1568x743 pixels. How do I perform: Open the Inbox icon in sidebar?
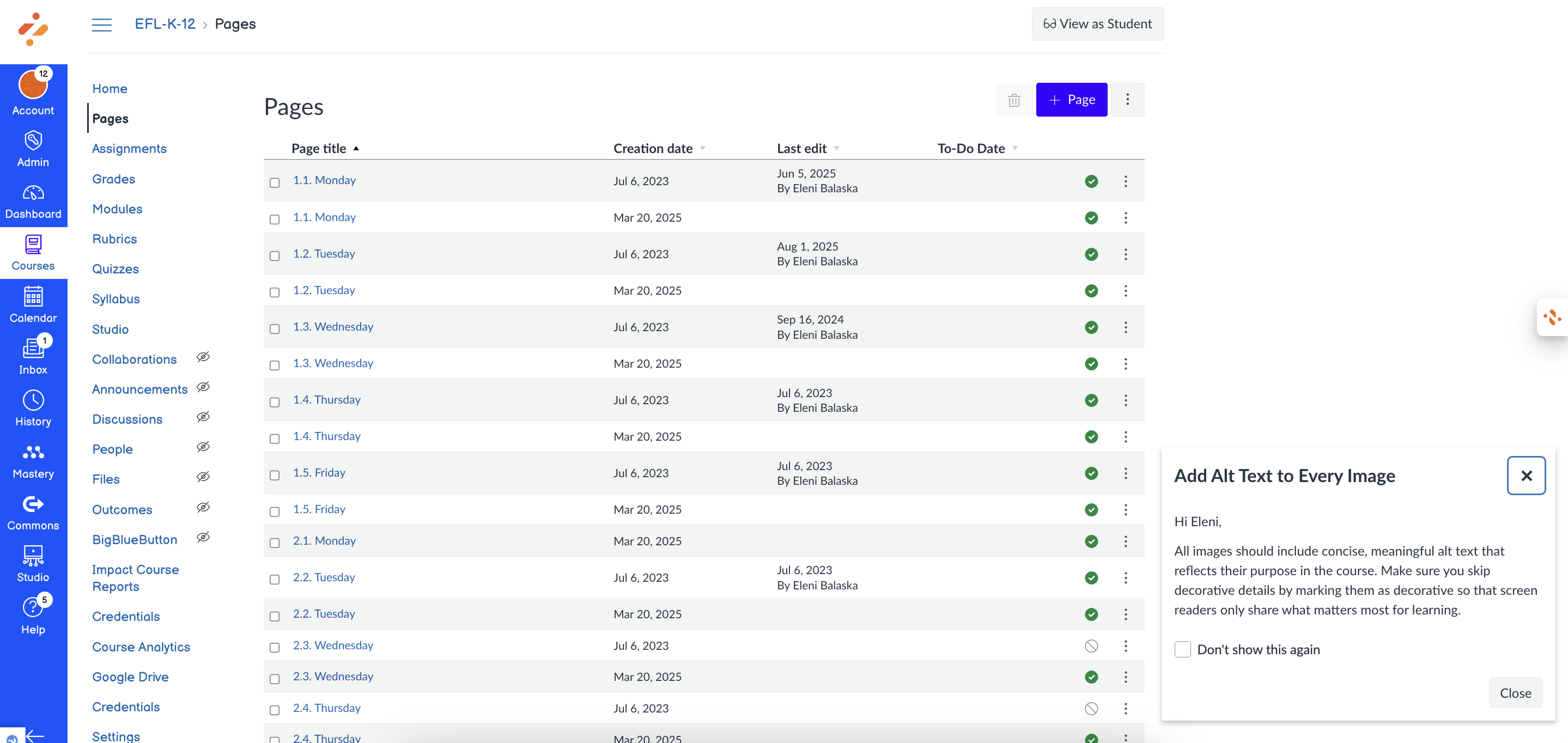[33, 356]
